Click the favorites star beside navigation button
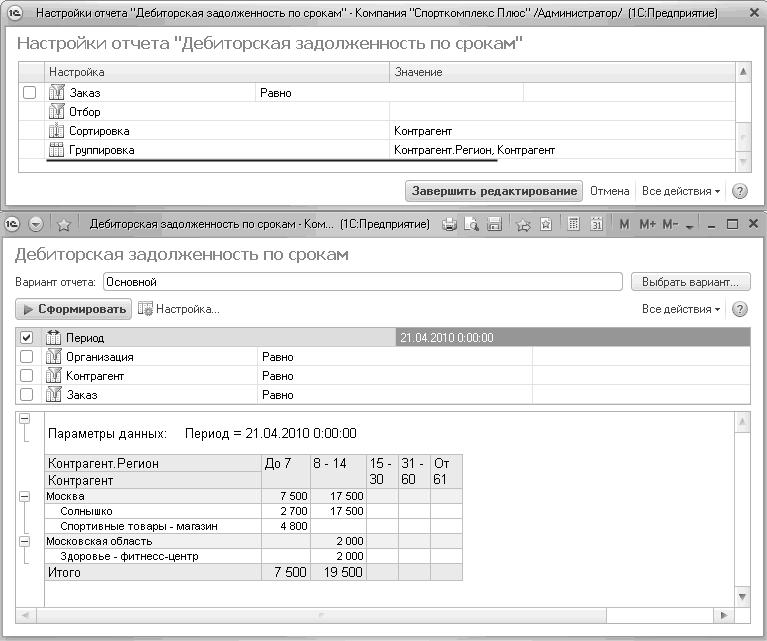 pyautogui.click(x=64, y=225)
